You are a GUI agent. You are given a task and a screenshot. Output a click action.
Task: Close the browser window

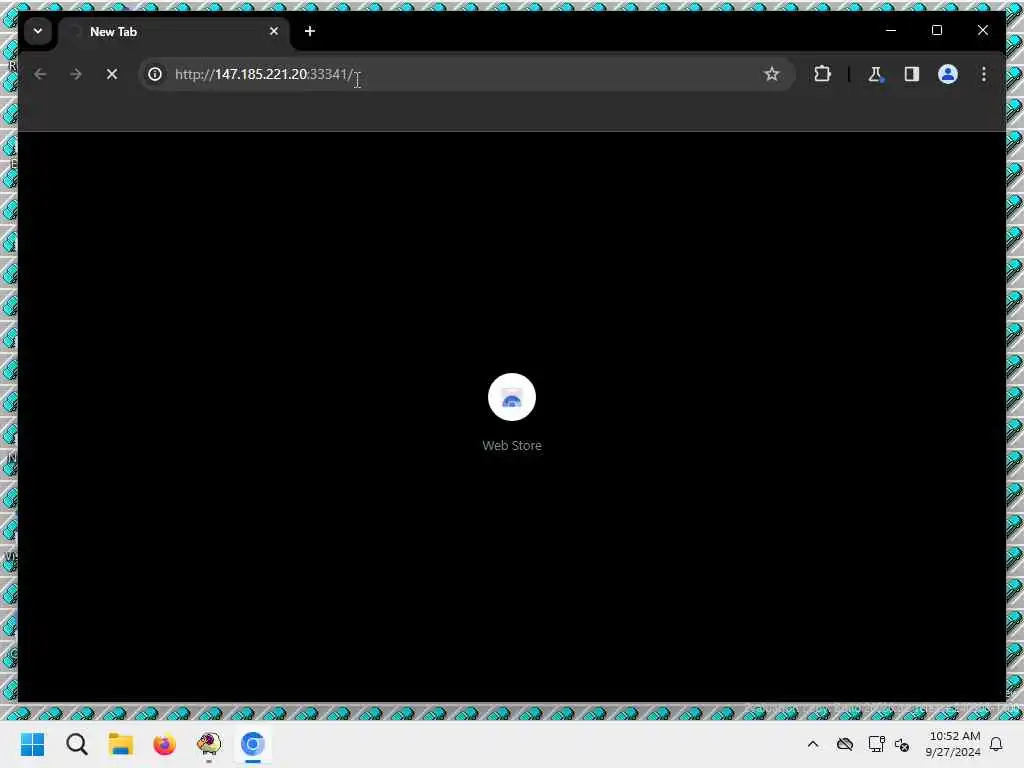pos(982,31)
